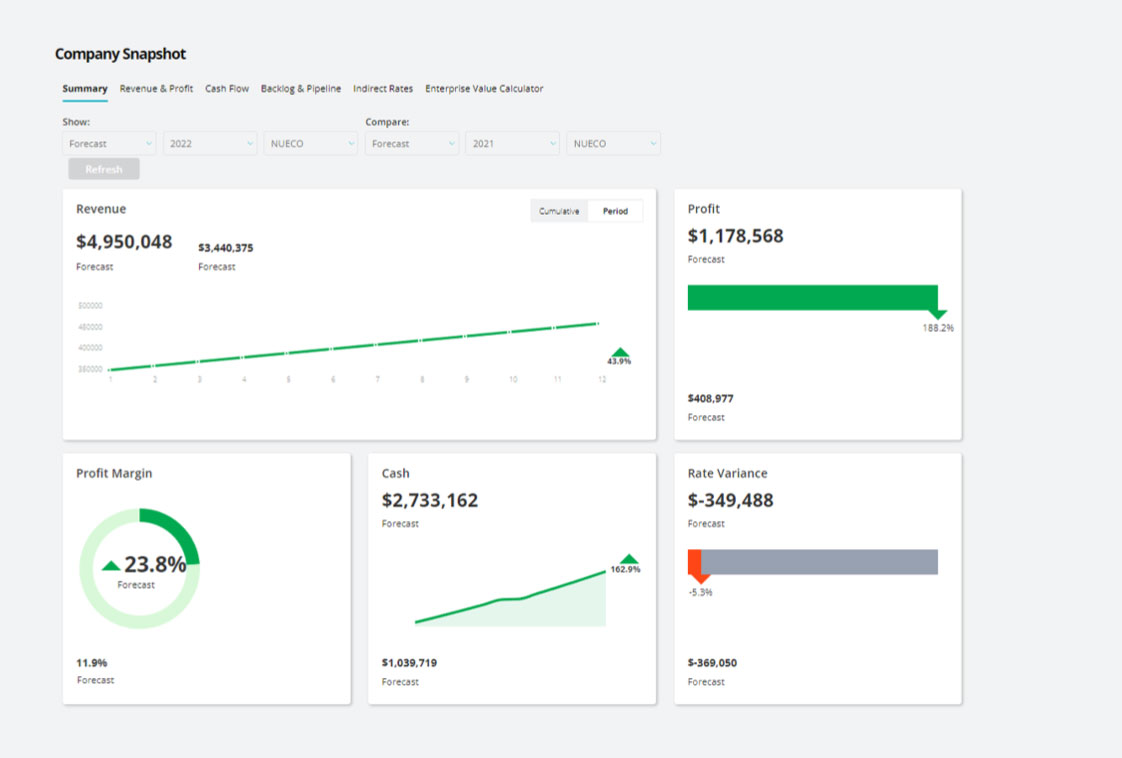Click the green triangle beside 23.8% profit margin
Screen dimensions: 1122x758
click(x=111, y=566)
